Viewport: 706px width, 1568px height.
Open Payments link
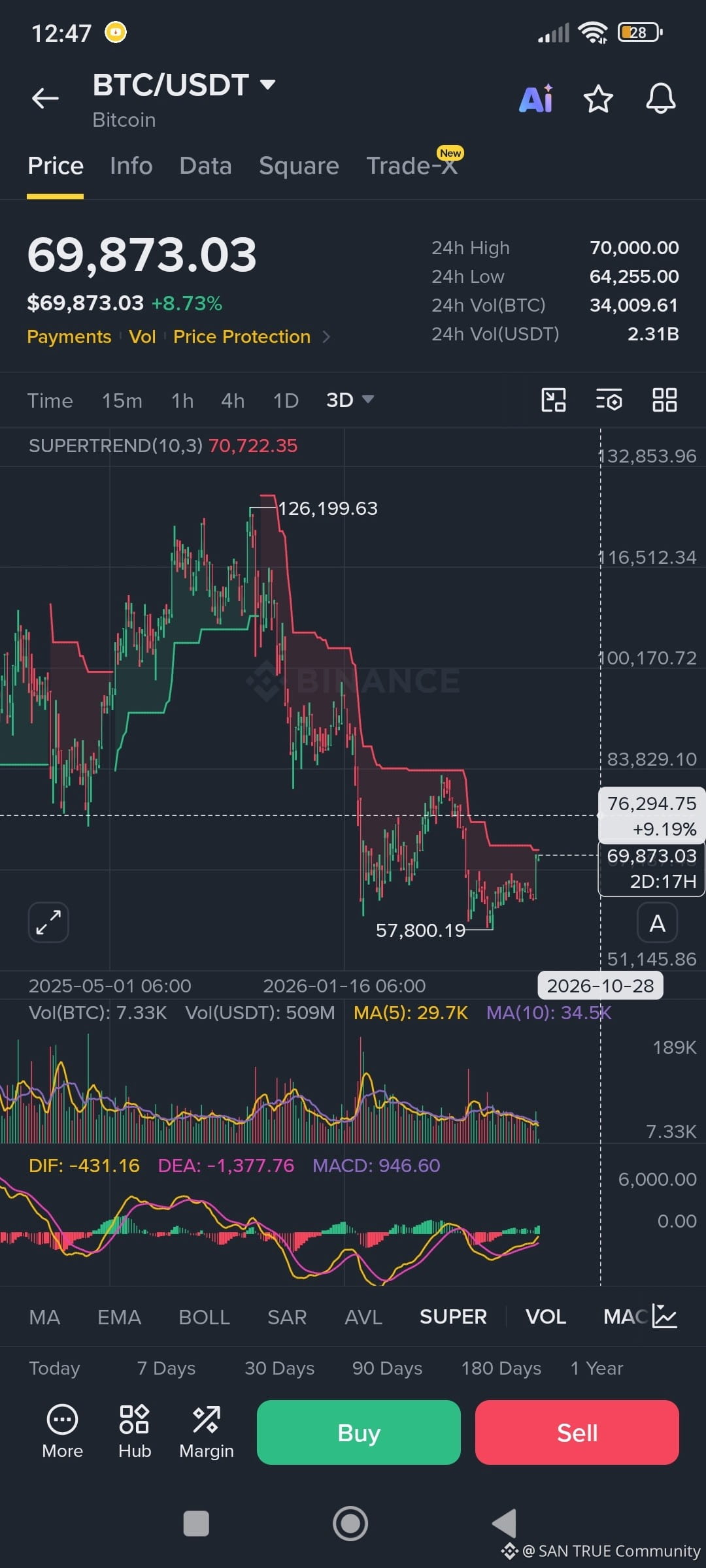[69, 337]
